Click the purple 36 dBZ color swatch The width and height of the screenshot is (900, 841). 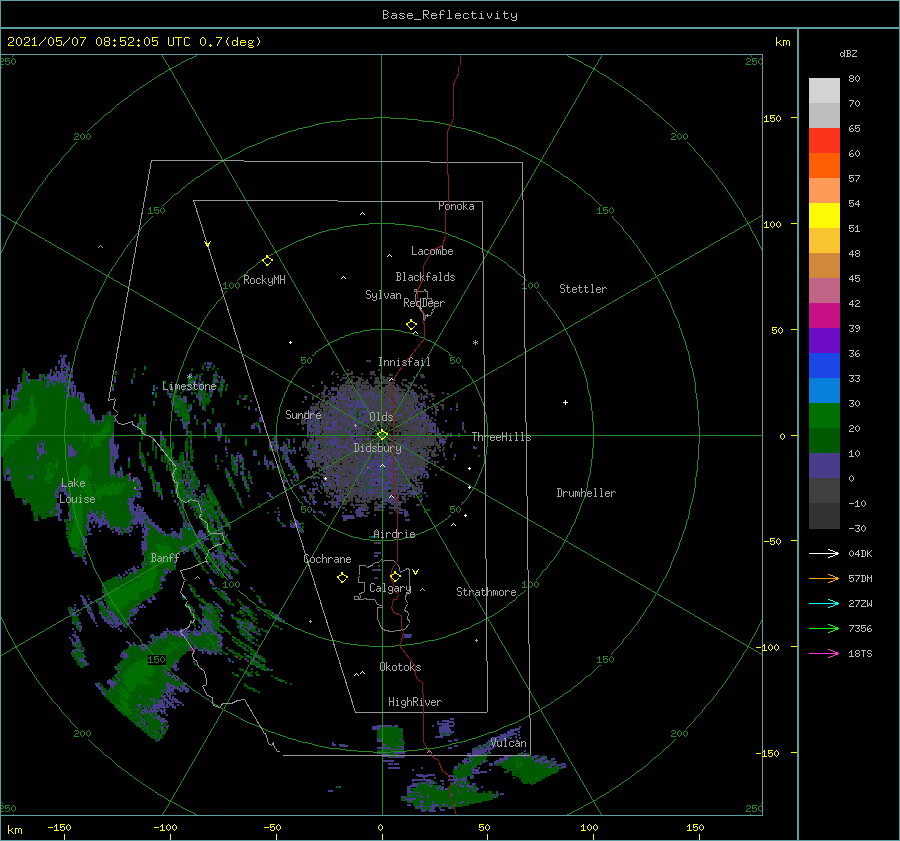[x=824, y=340]
